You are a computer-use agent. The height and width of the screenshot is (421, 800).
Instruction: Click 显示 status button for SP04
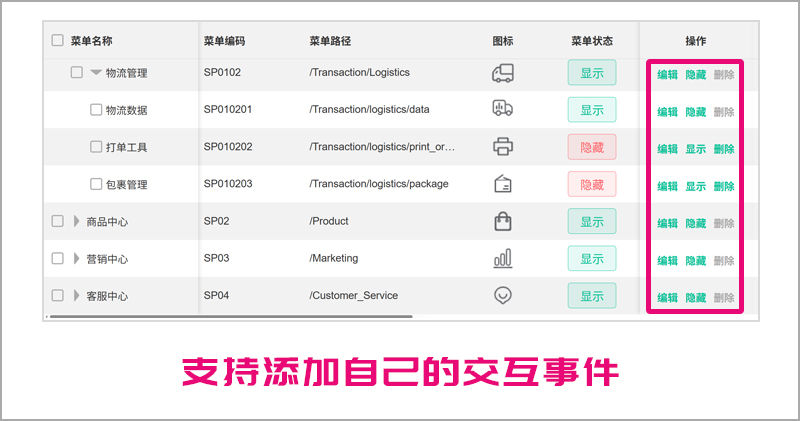[x=592, y=296]
